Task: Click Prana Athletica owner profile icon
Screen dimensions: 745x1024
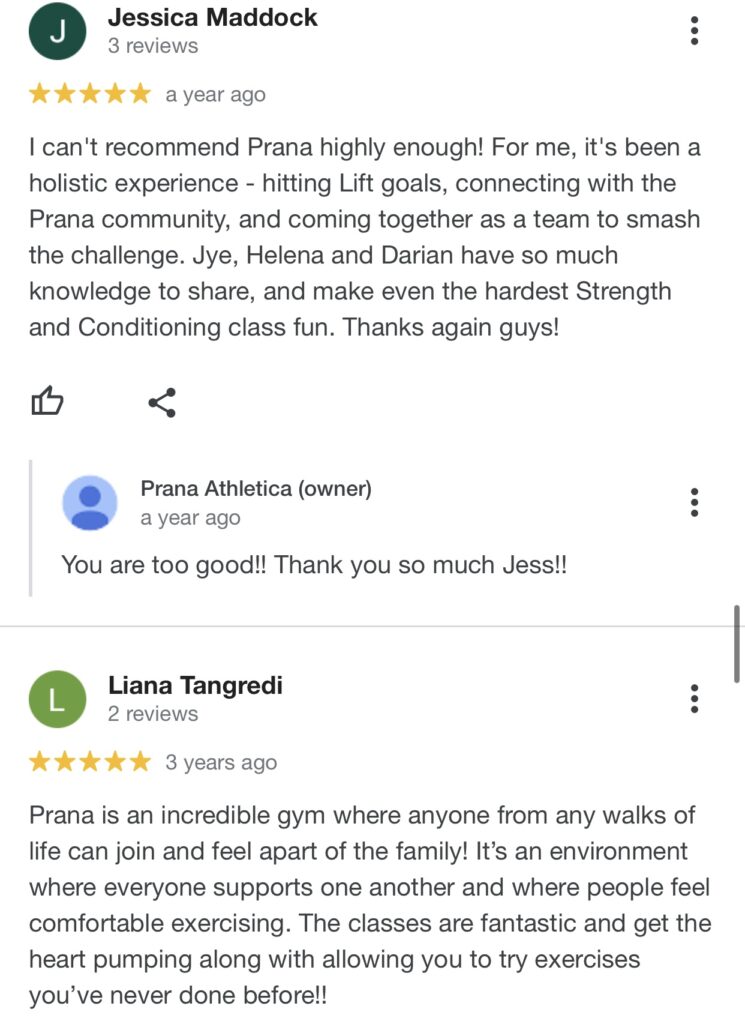Action: (90, 502)
